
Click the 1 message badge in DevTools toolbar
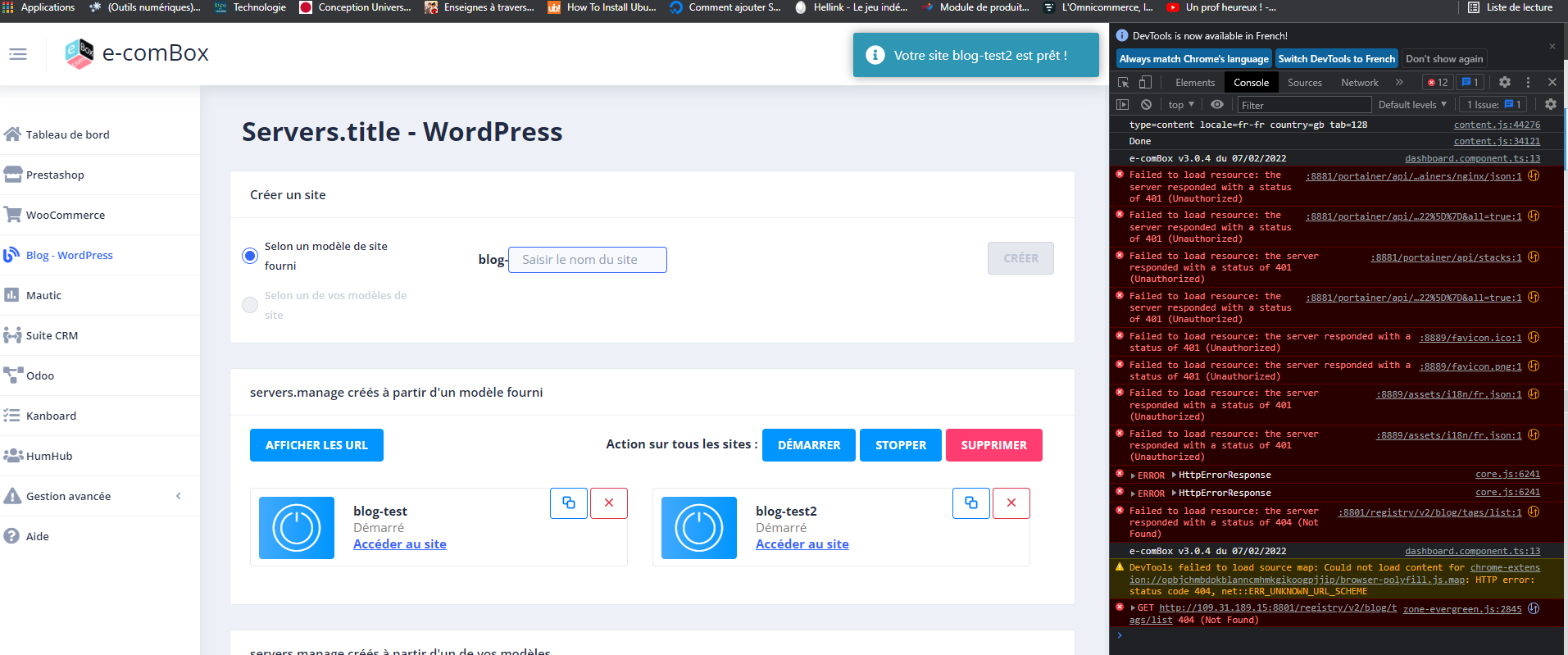click(1470, 82)
